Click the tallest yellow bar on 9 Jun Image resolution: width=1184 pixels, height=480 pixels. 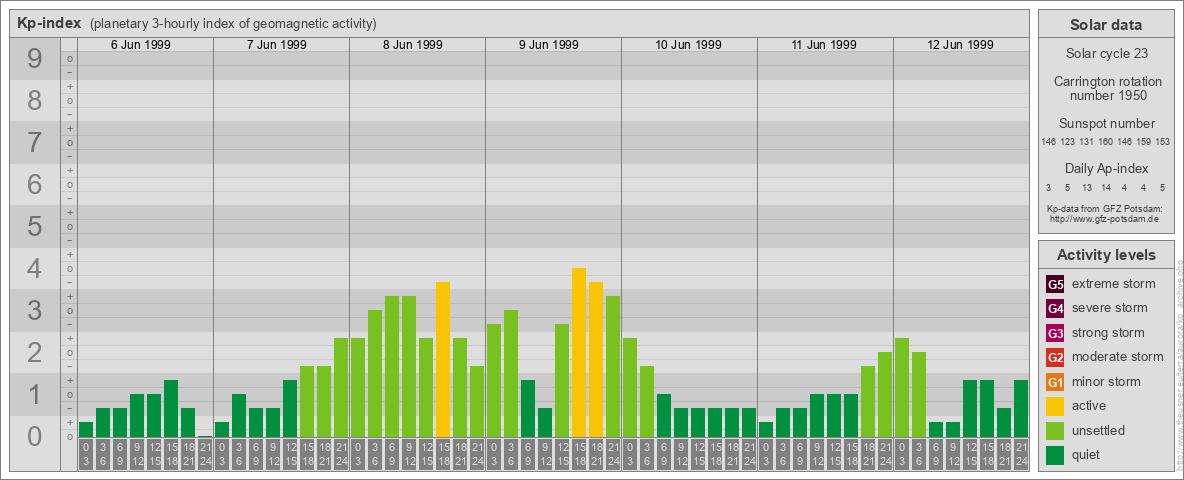point(578,352)
